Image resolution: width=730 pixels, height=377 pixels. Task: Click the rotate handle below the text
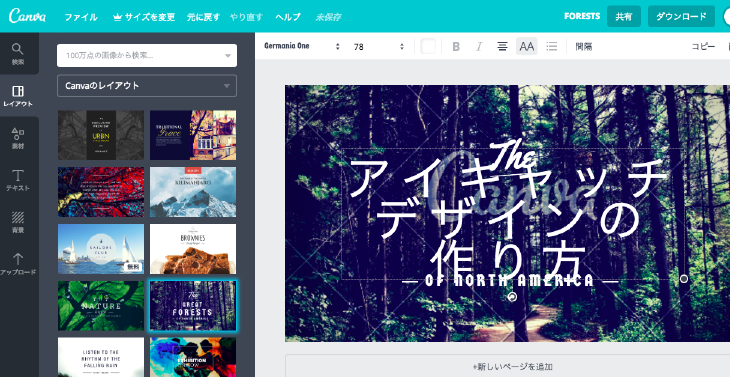click(512, 297)
